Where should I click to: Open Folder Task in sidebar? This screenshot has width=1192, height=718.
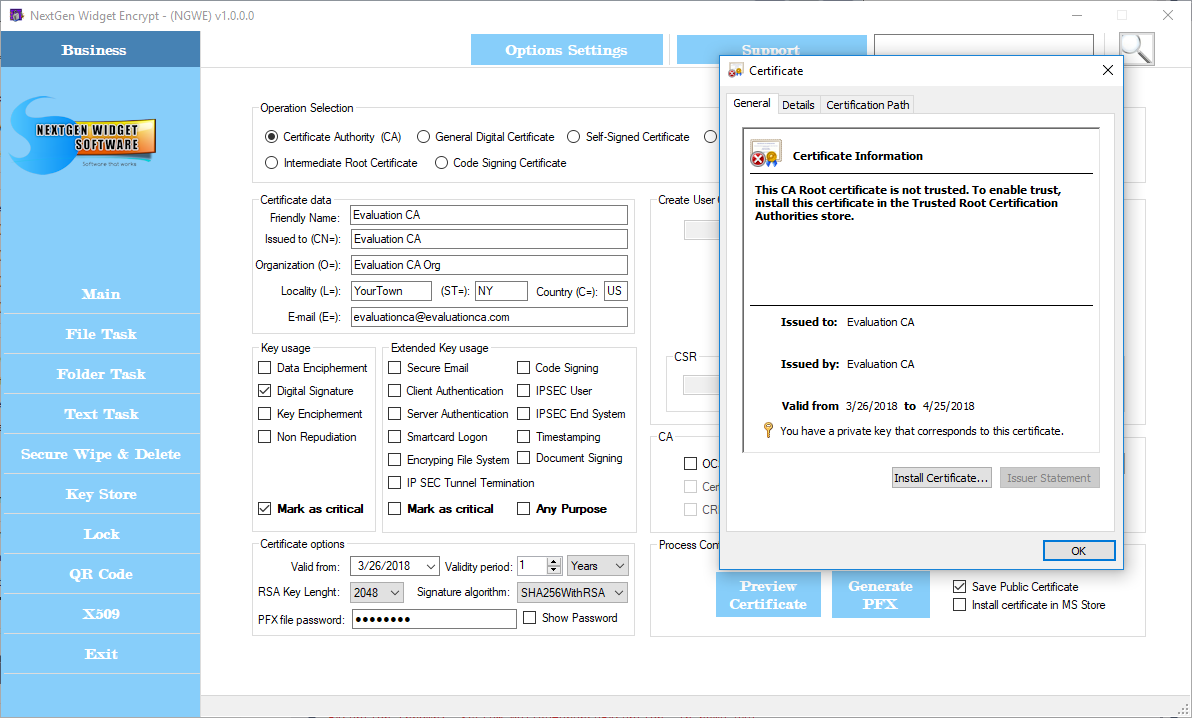101,374
